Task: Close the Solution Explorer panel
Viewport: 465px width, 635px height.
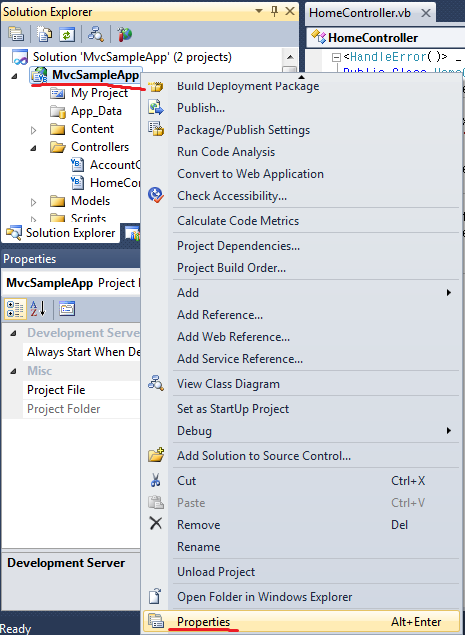Action: click(290, 11)
